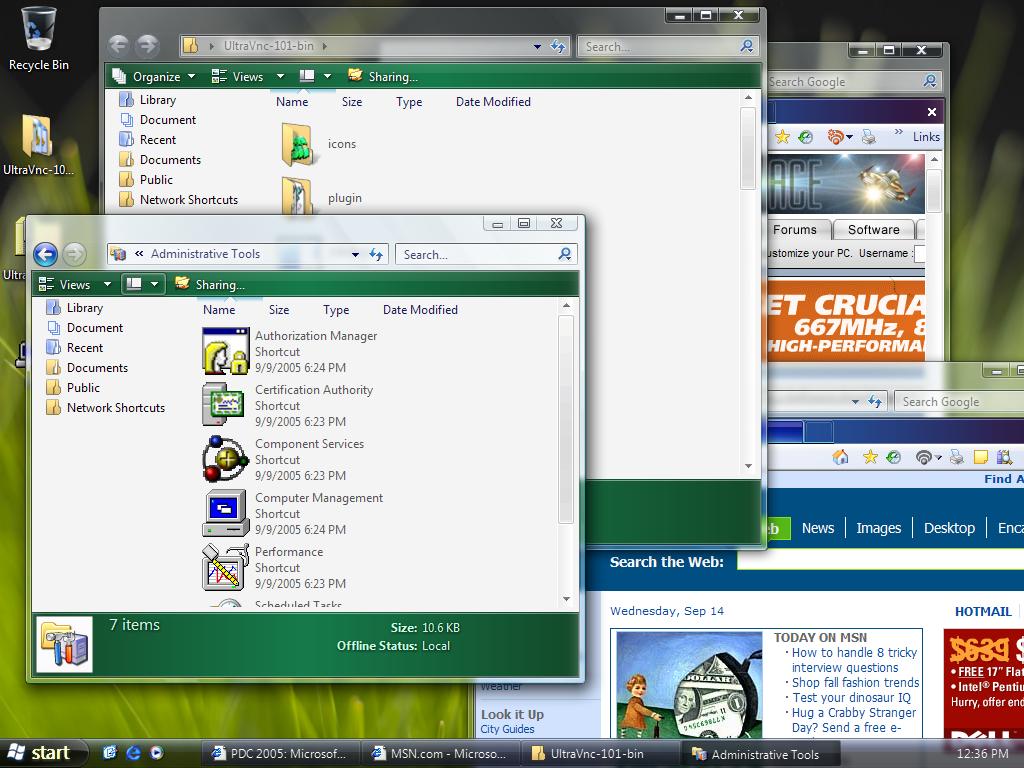Select the Images tab on MSN page
Screen dimensions: 1024x768
coord(878,528)
